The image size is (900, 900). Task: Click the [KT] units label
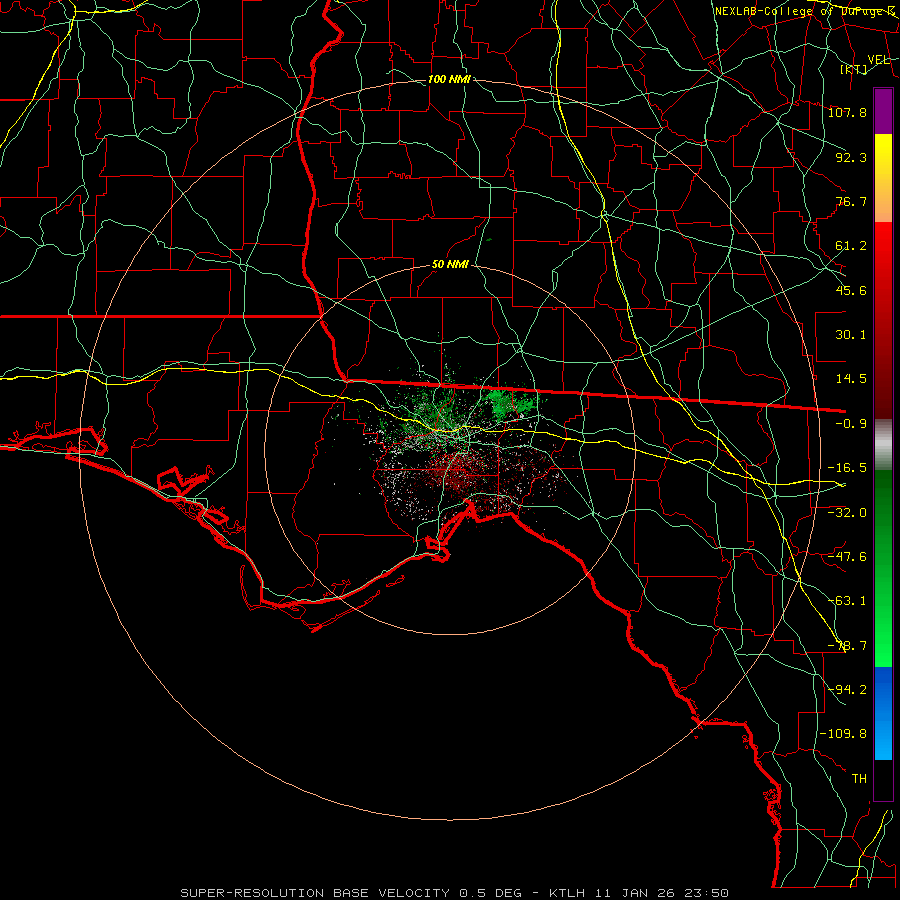click(854, 69)
